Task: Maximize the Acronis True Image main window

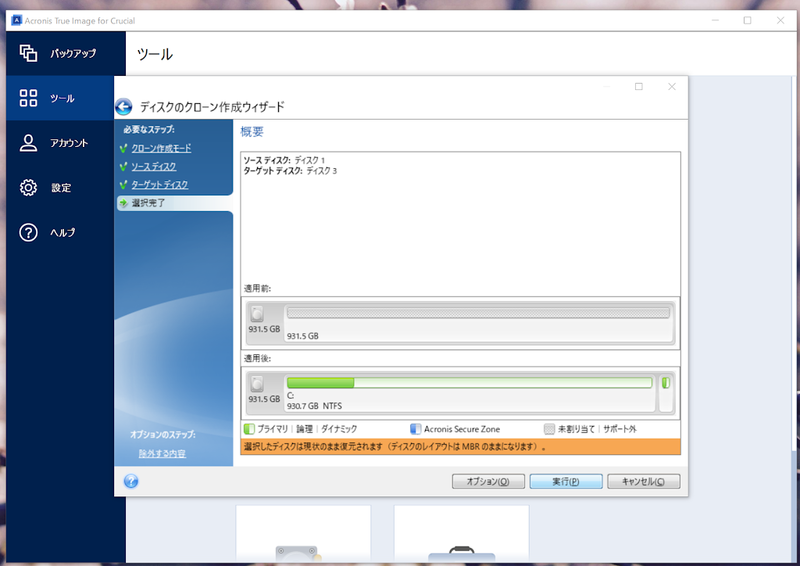Action: coord(747,20)
